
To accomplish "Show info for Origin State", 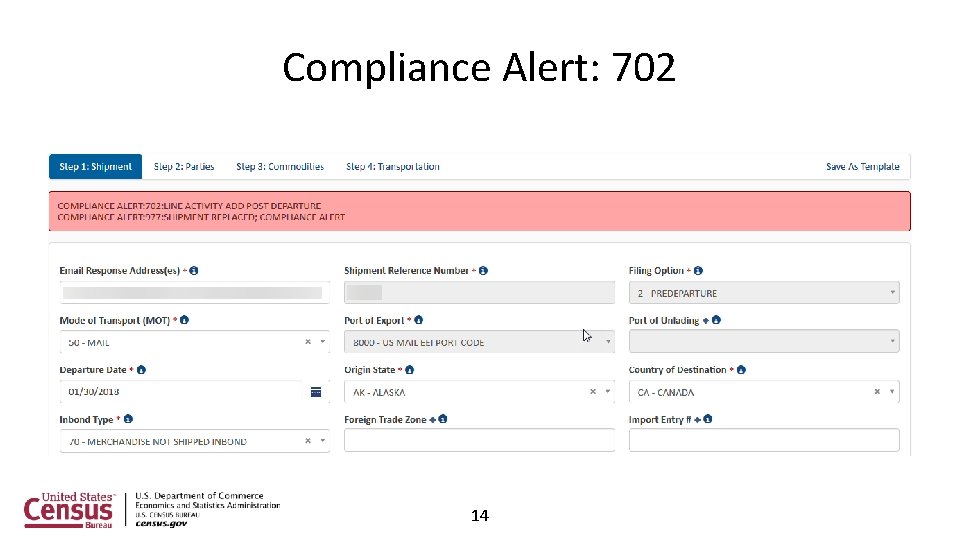I will (x=410, y=370).
